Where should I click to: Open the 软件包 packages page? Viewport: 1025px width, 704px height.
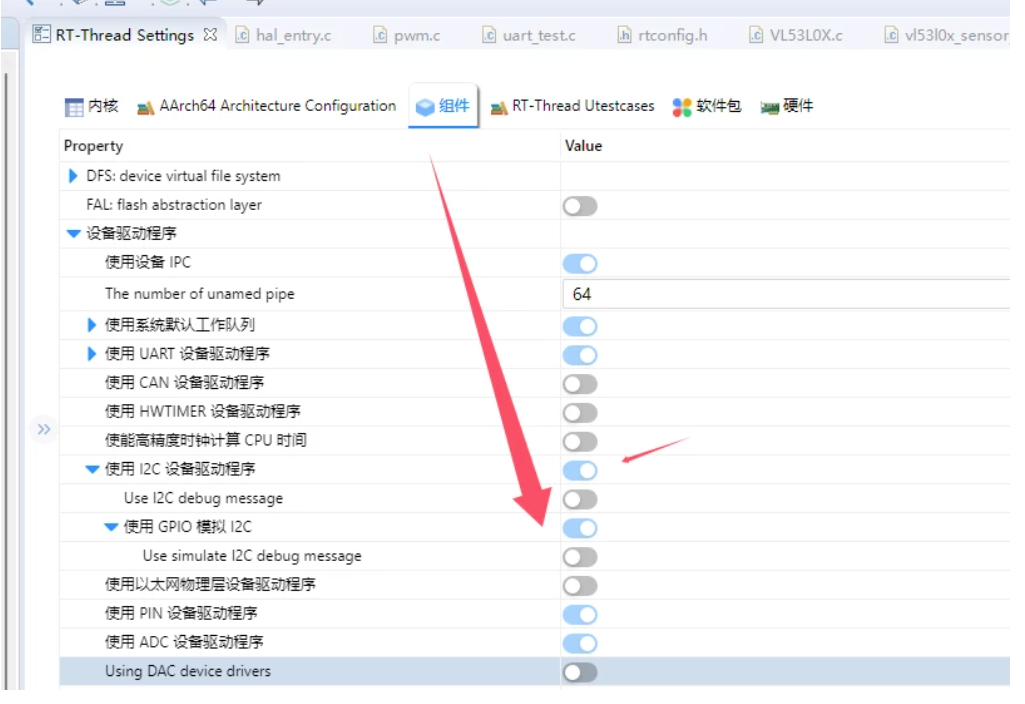pyautogui.click(x=707, y=106)
